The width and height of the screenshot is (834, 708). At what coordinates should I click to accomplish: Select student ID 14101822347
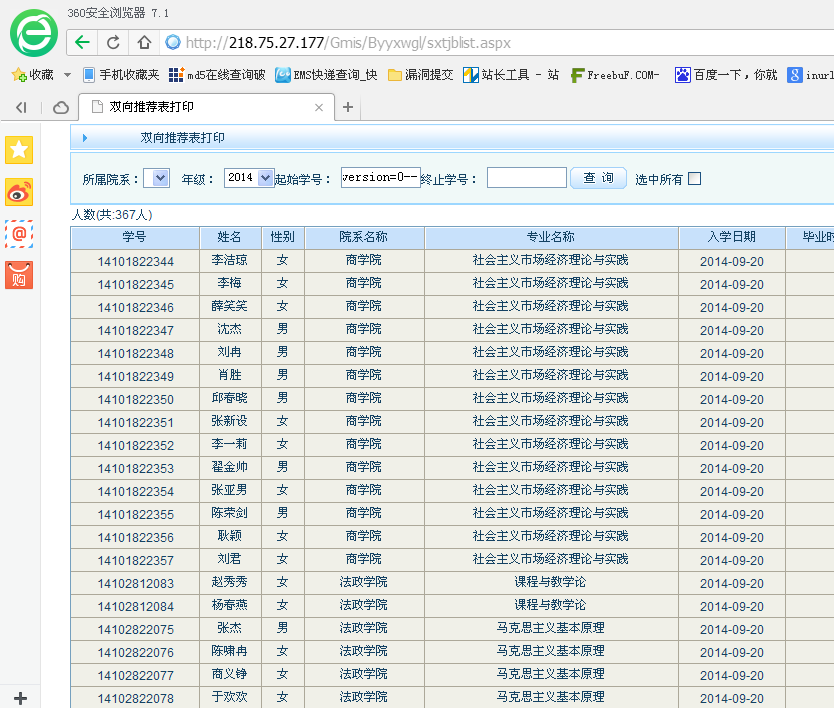[x=136, y=331]
